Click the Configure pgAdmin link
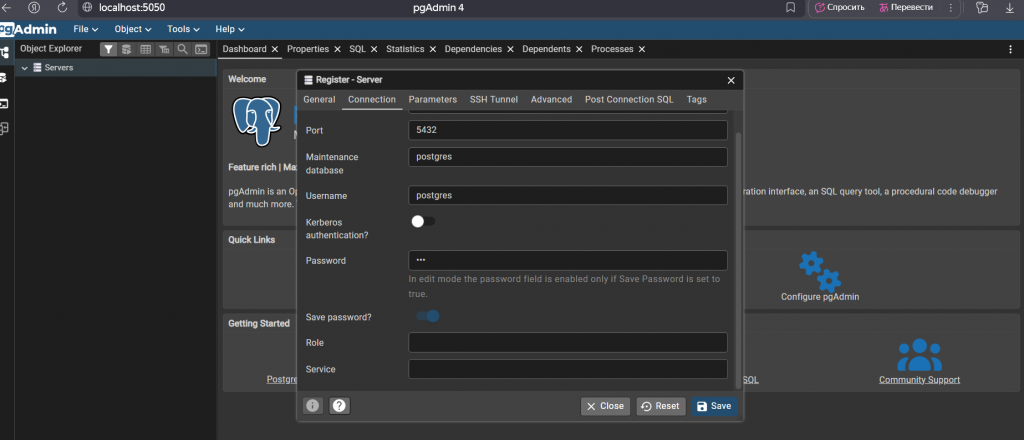The height and width of the screenshot is (440, 1024). click(820, 296)
